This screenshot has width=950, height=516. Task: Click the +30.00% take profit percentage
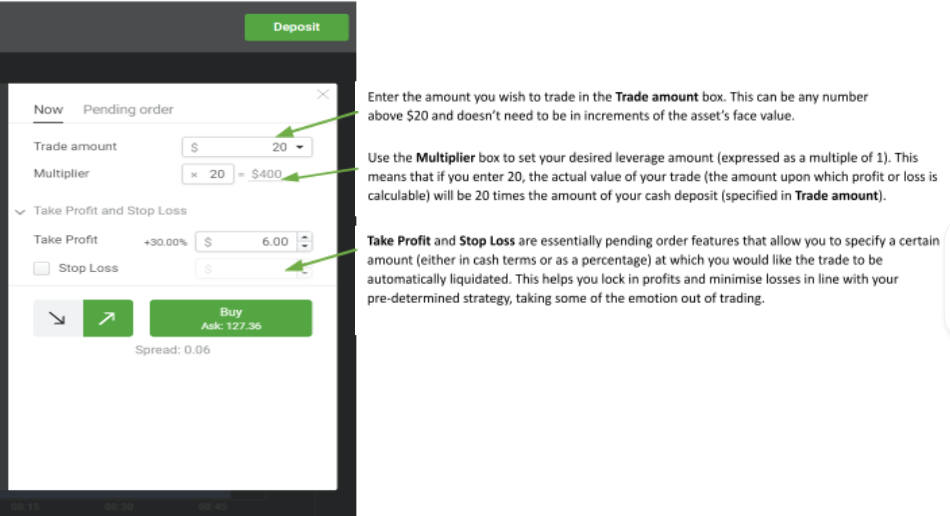tap(165, 242)
